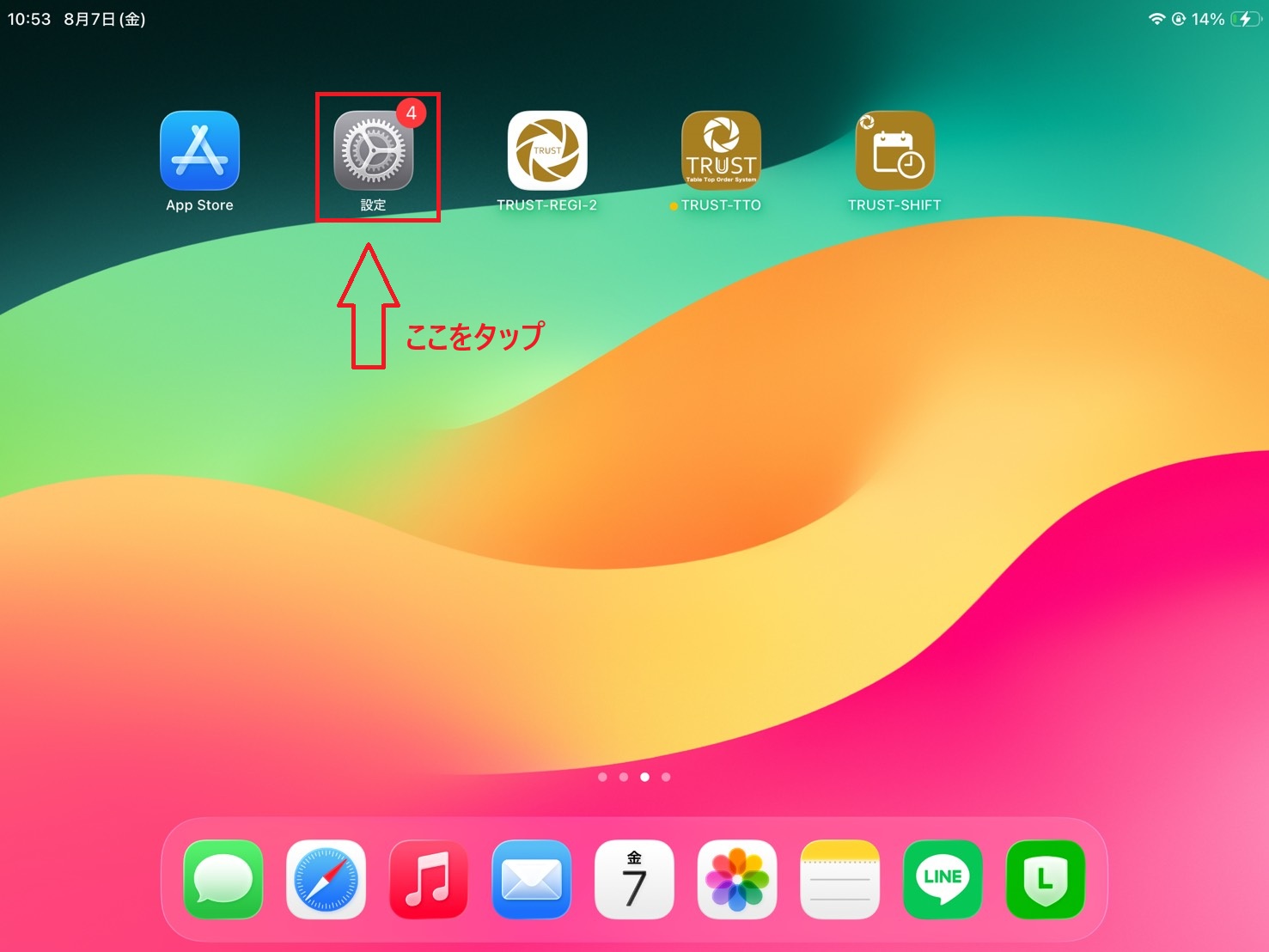Tap the last home screen page dot
The height and width of the screenshot is (952, 1269).
[x=666, y=777]
